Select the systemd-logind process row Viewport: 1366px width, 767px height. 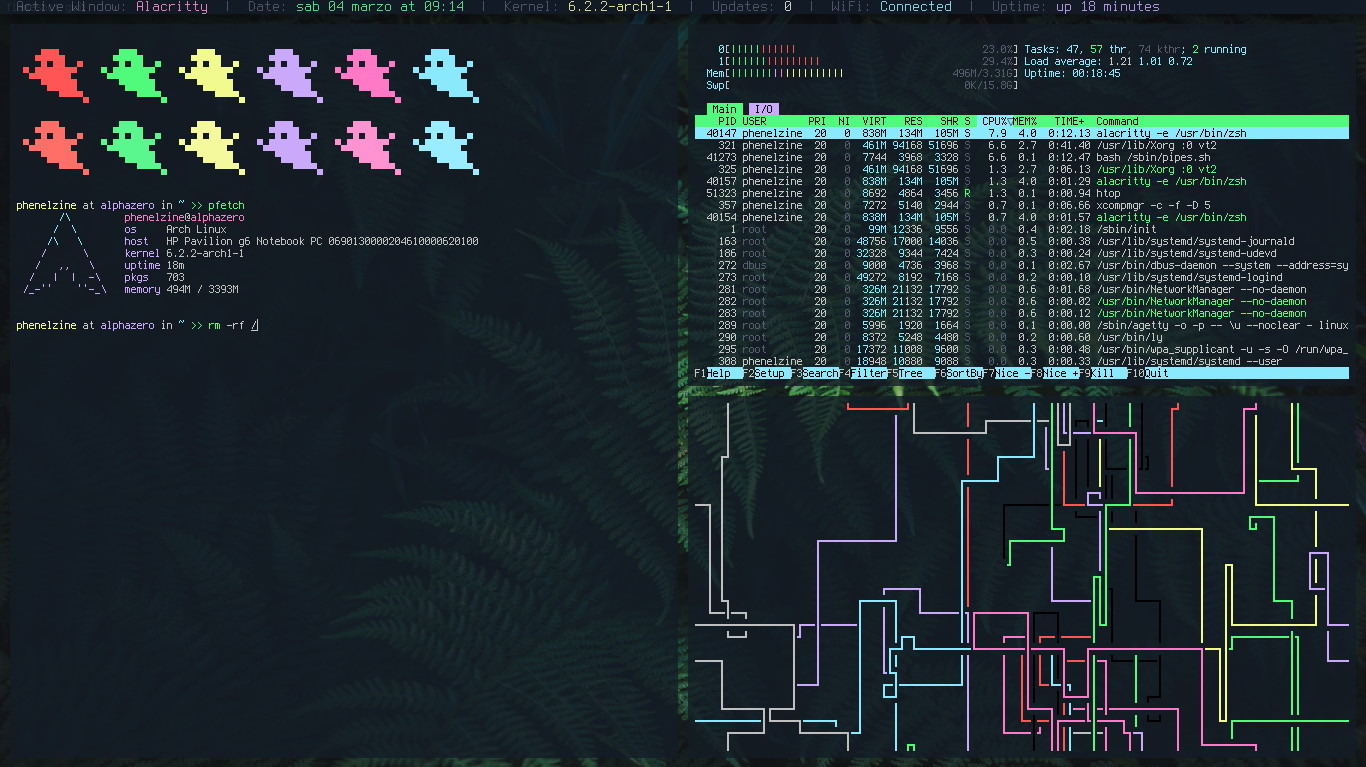[1021, 277]
